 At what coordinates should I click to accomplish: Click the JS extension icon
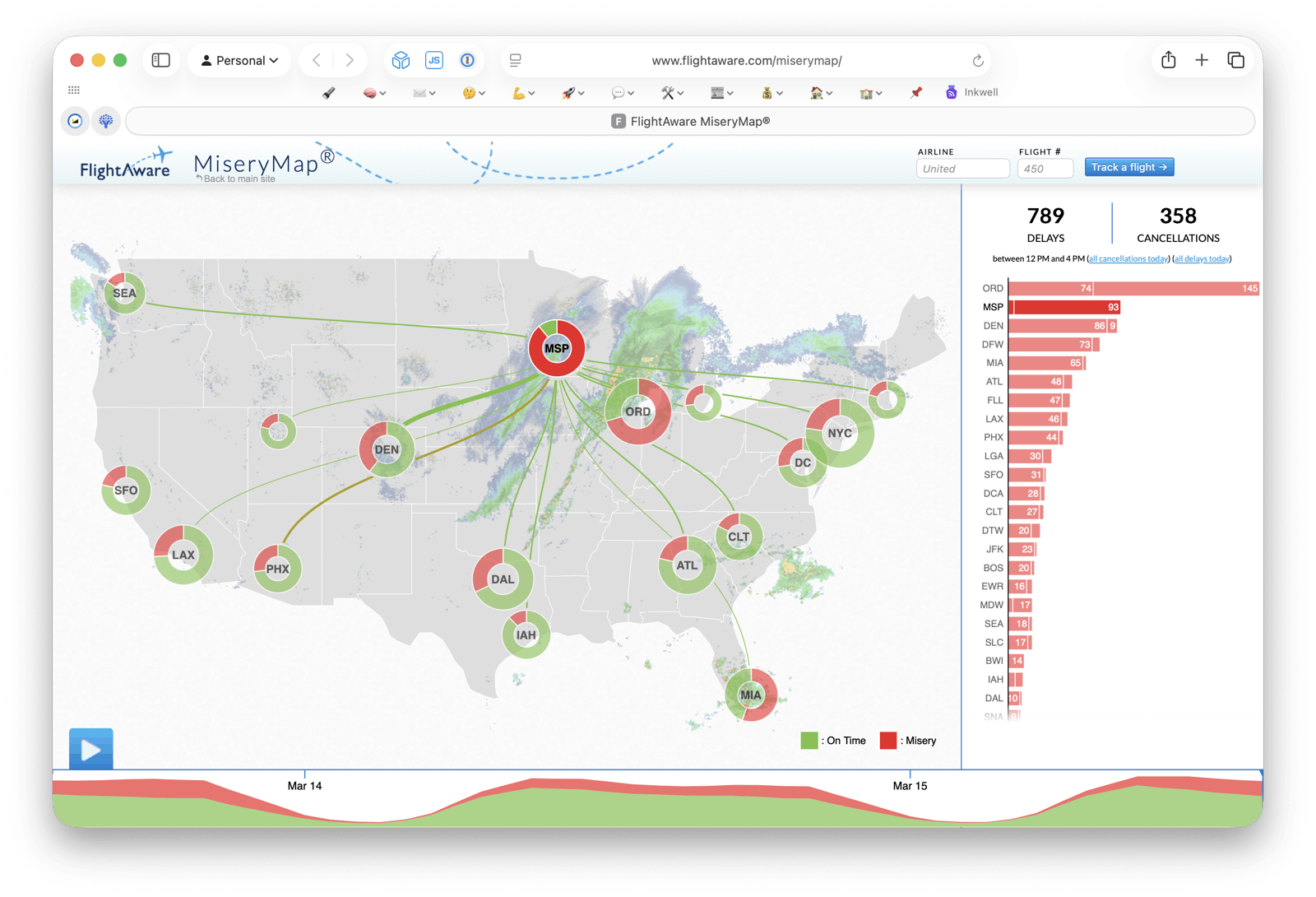(x=434, y=60)
